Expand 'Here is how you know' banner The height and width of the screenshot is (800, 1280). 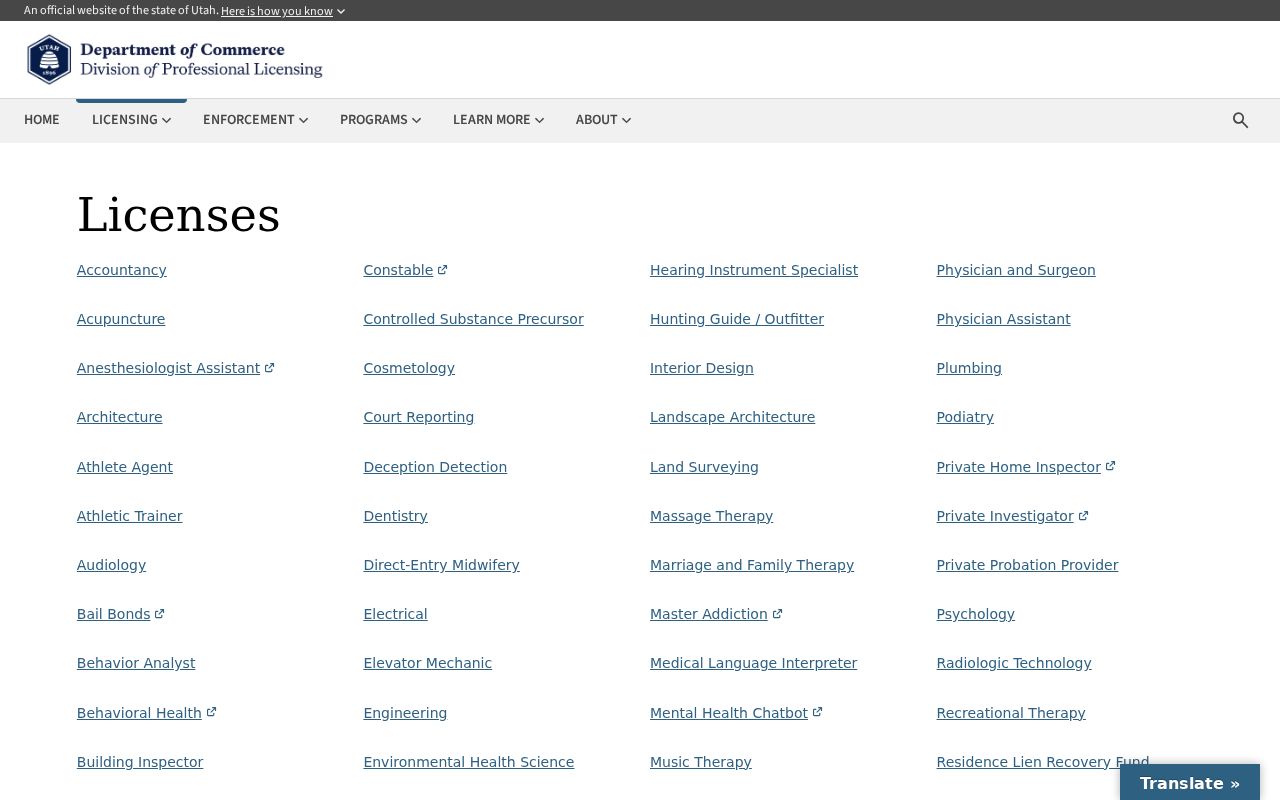point(283,11)
